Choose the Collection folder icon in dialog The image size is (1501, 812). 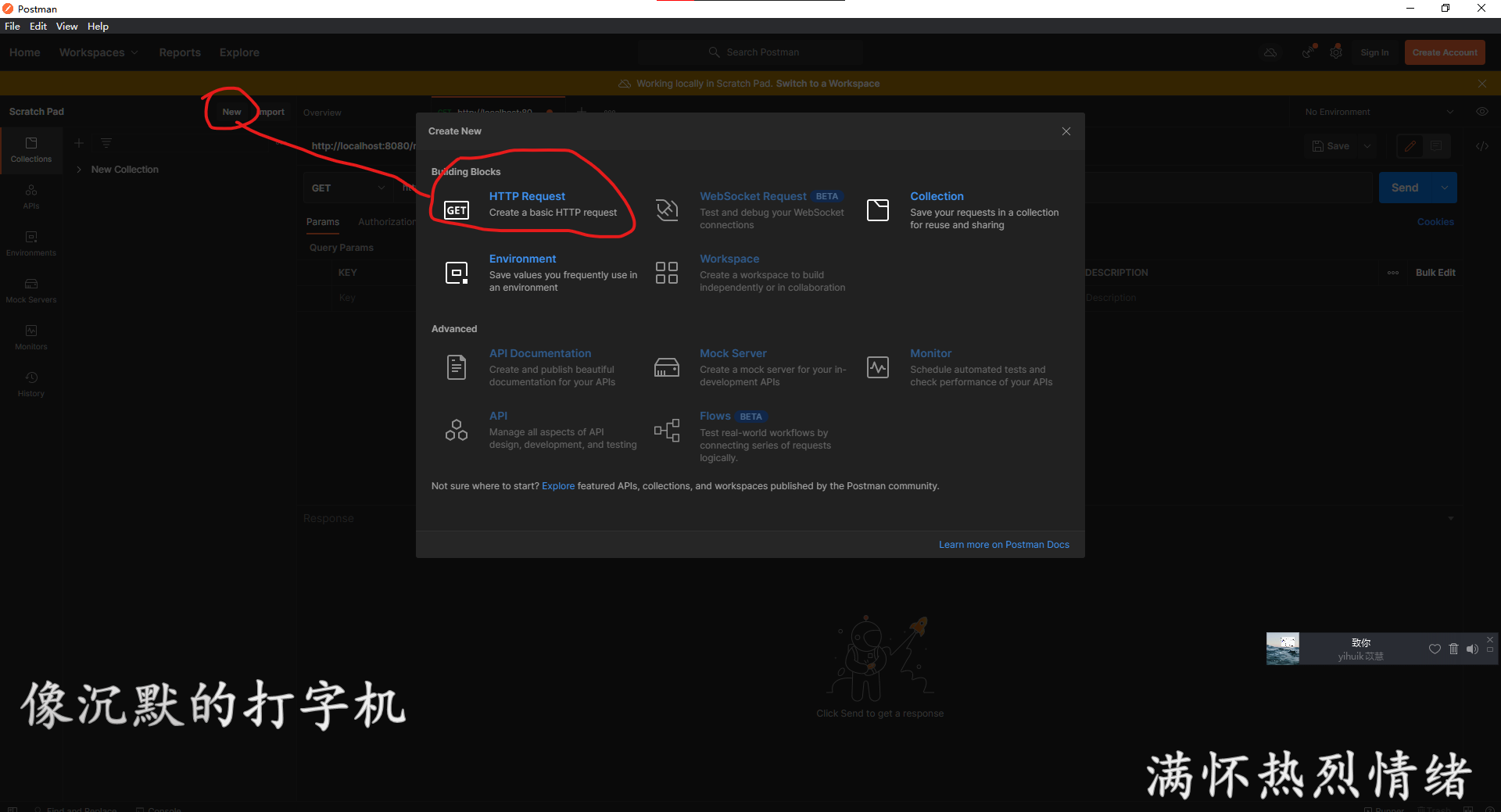coord(878,210)
